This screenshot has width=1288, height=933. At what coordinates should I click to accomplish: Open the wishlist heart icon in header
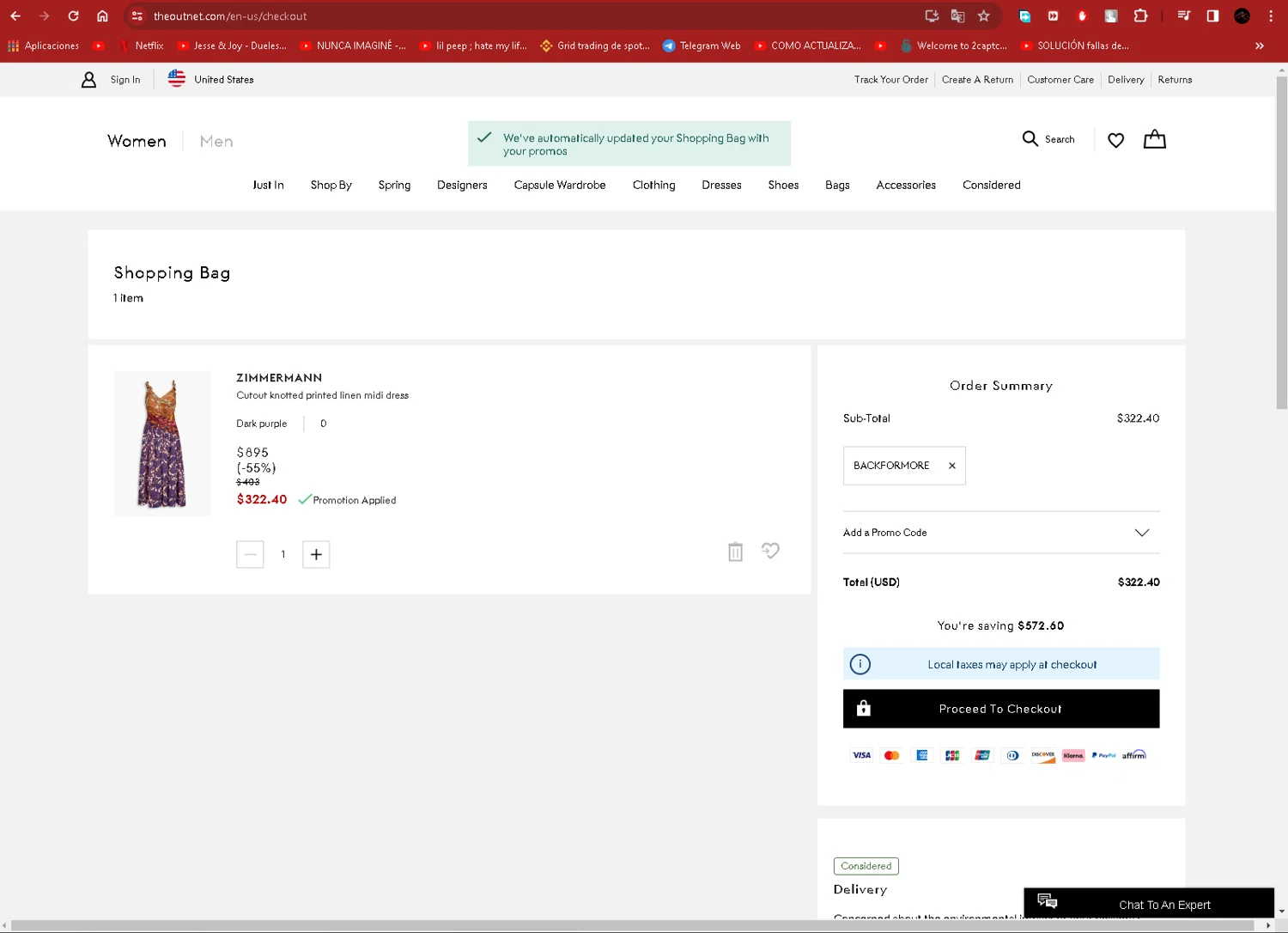point(1115,140)
